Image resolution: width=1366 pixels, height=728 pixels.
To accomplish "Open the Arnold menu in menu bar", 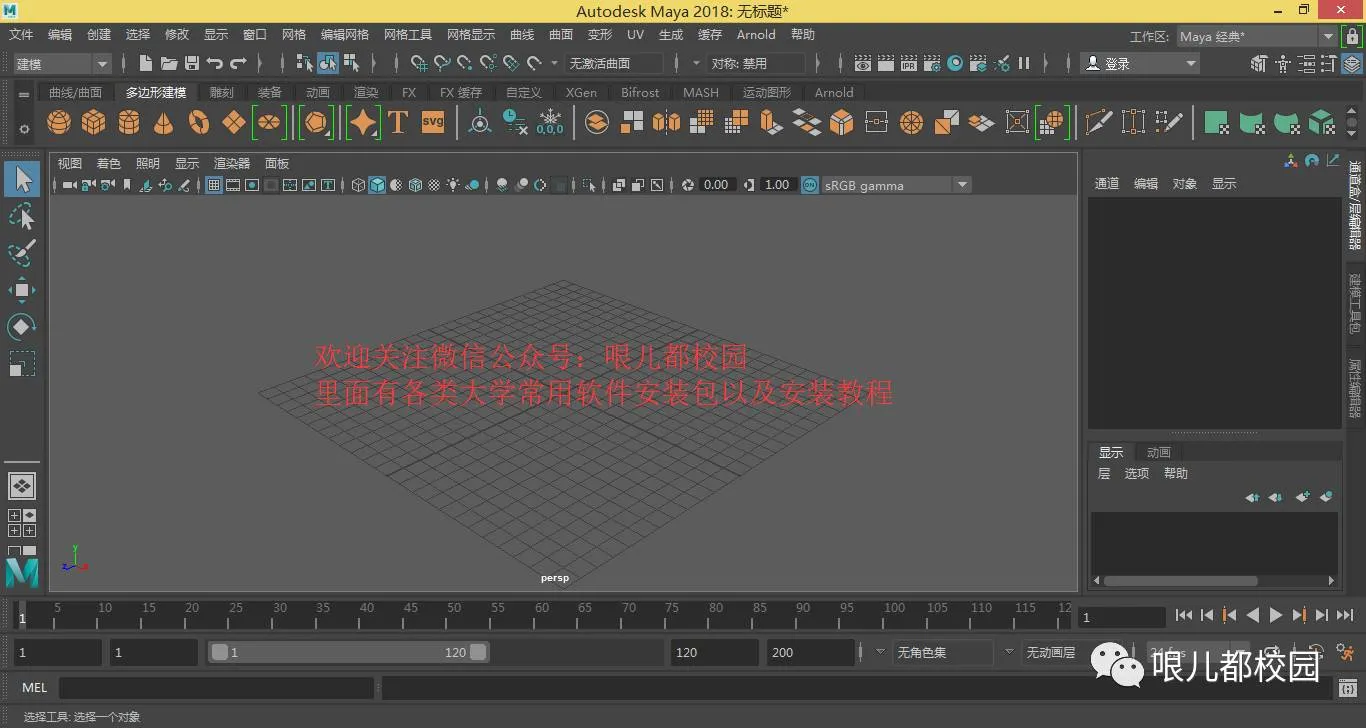I will tap(756, 34).
